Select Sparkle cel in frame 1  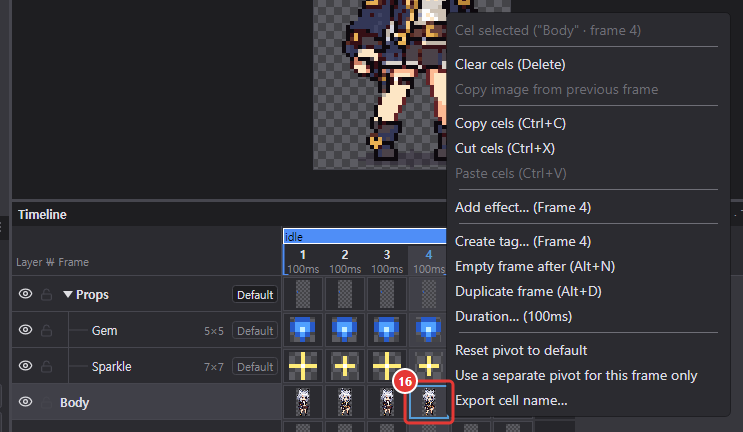point(303,366)
